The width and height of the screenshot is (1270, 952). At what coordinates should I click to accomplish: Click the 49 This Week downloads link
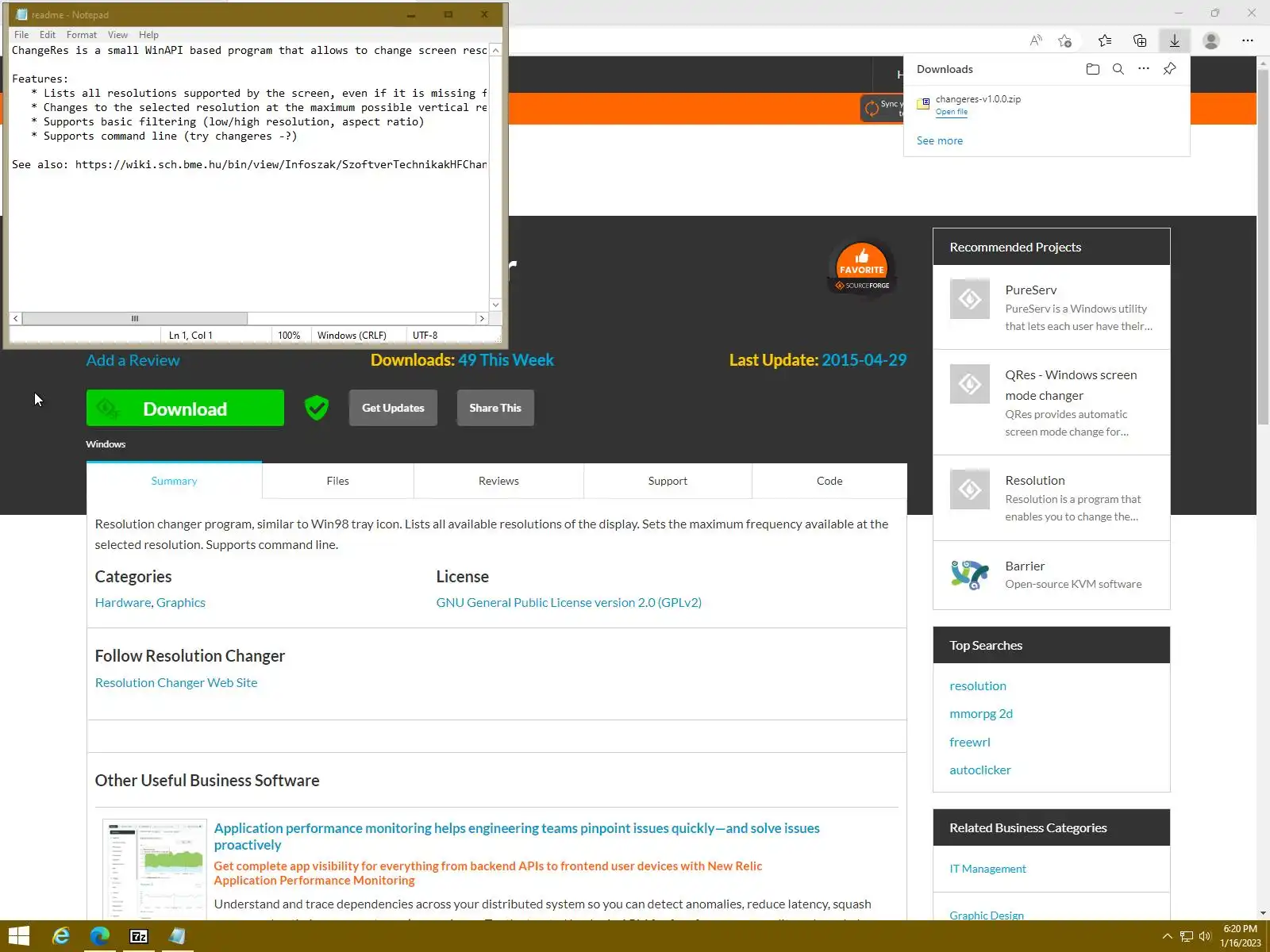pos(506,360)
